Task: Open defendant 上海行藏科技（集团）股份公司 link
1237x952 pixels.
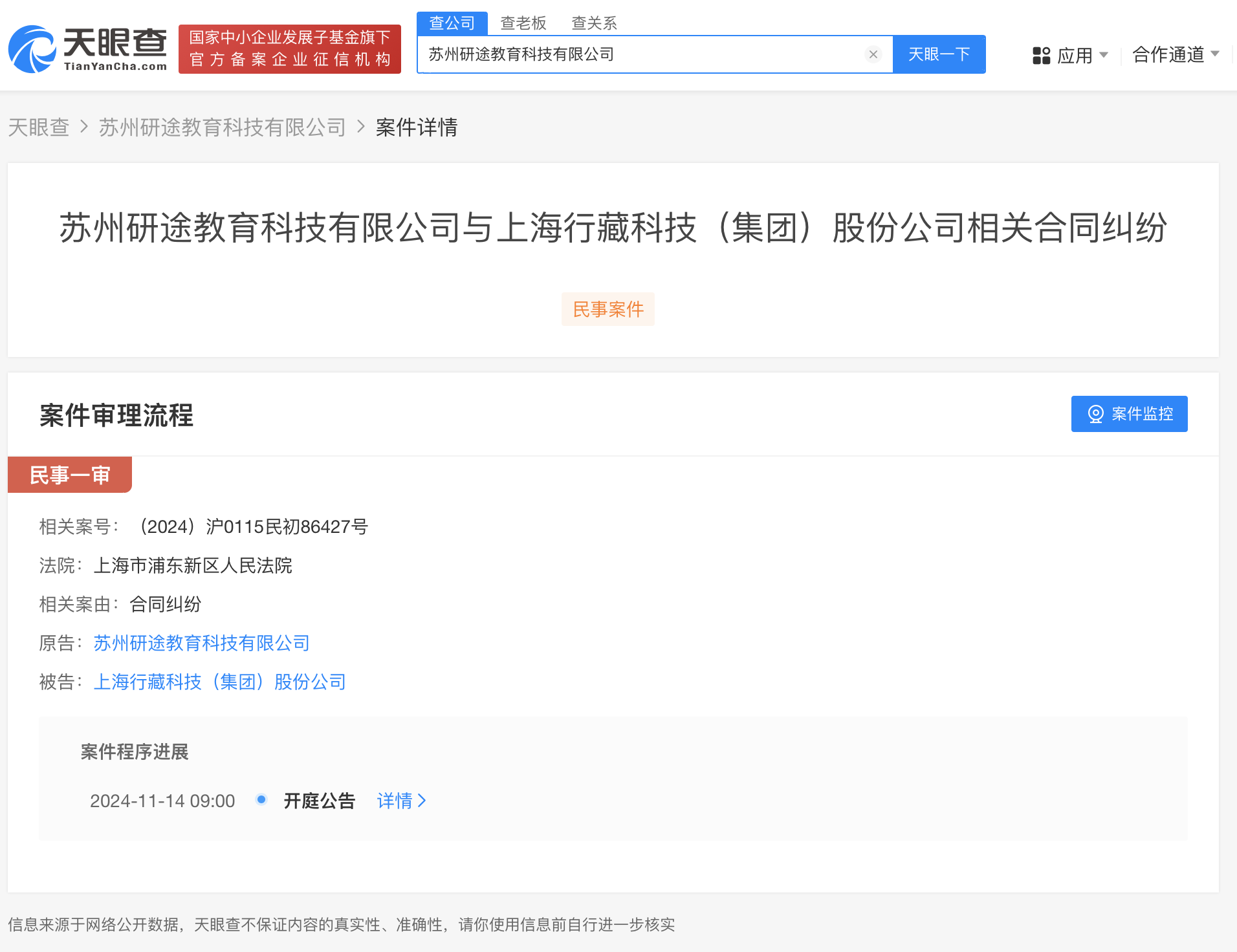Action: [220, 682]
